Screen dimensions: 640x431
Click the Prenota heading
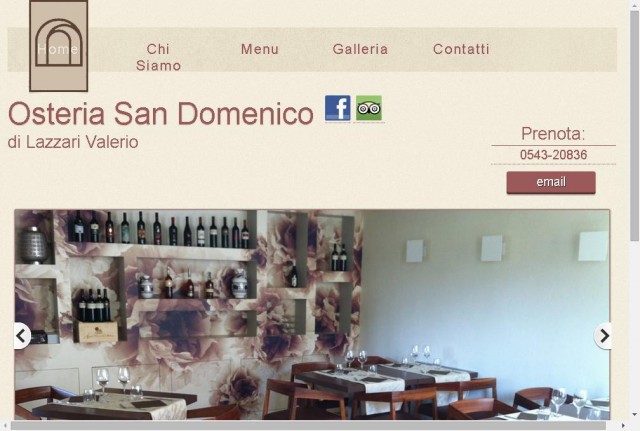pyautogui.click(x=553, y=134)
